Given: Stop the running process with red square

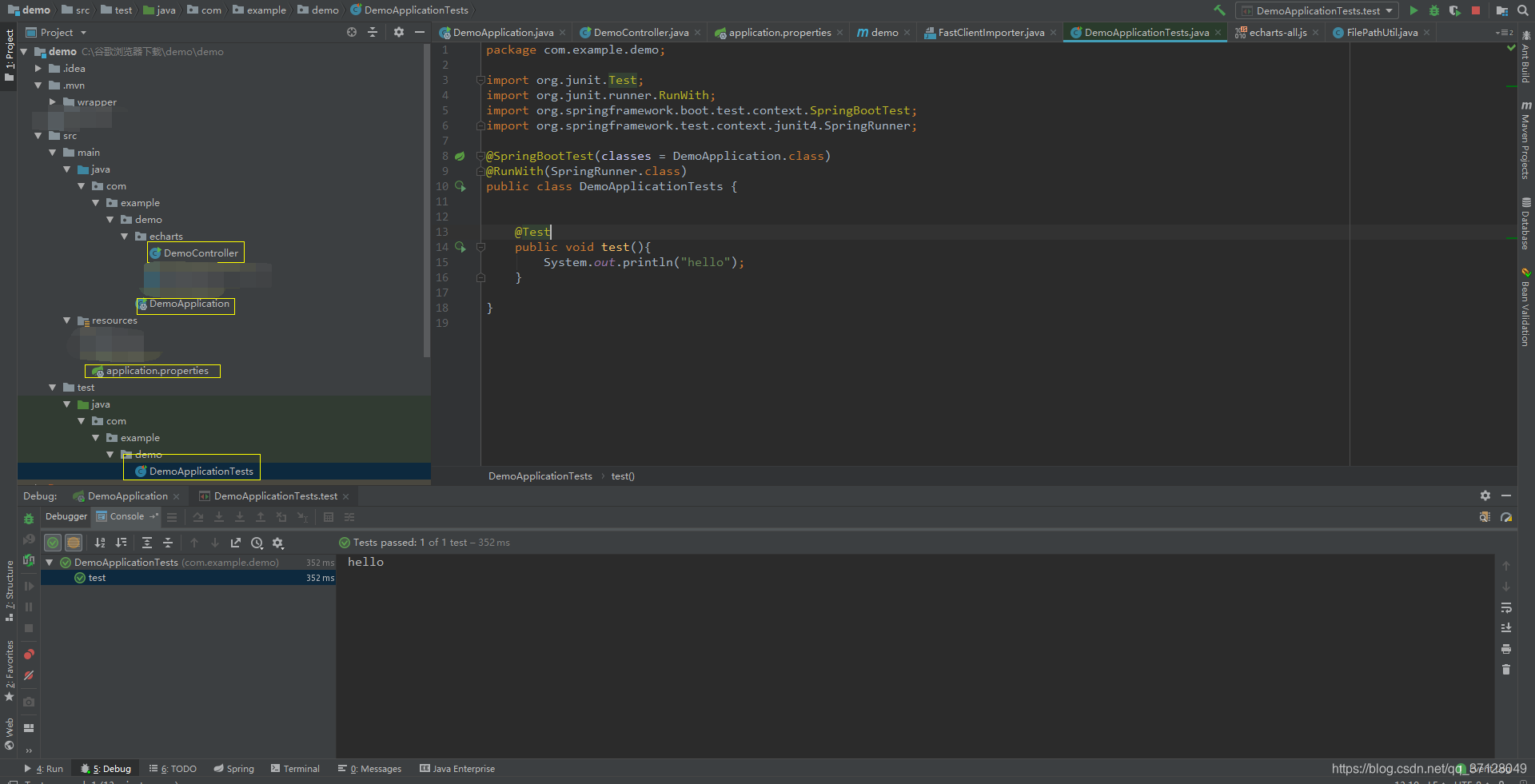Looking at the screenshot, I should 1476,10.
